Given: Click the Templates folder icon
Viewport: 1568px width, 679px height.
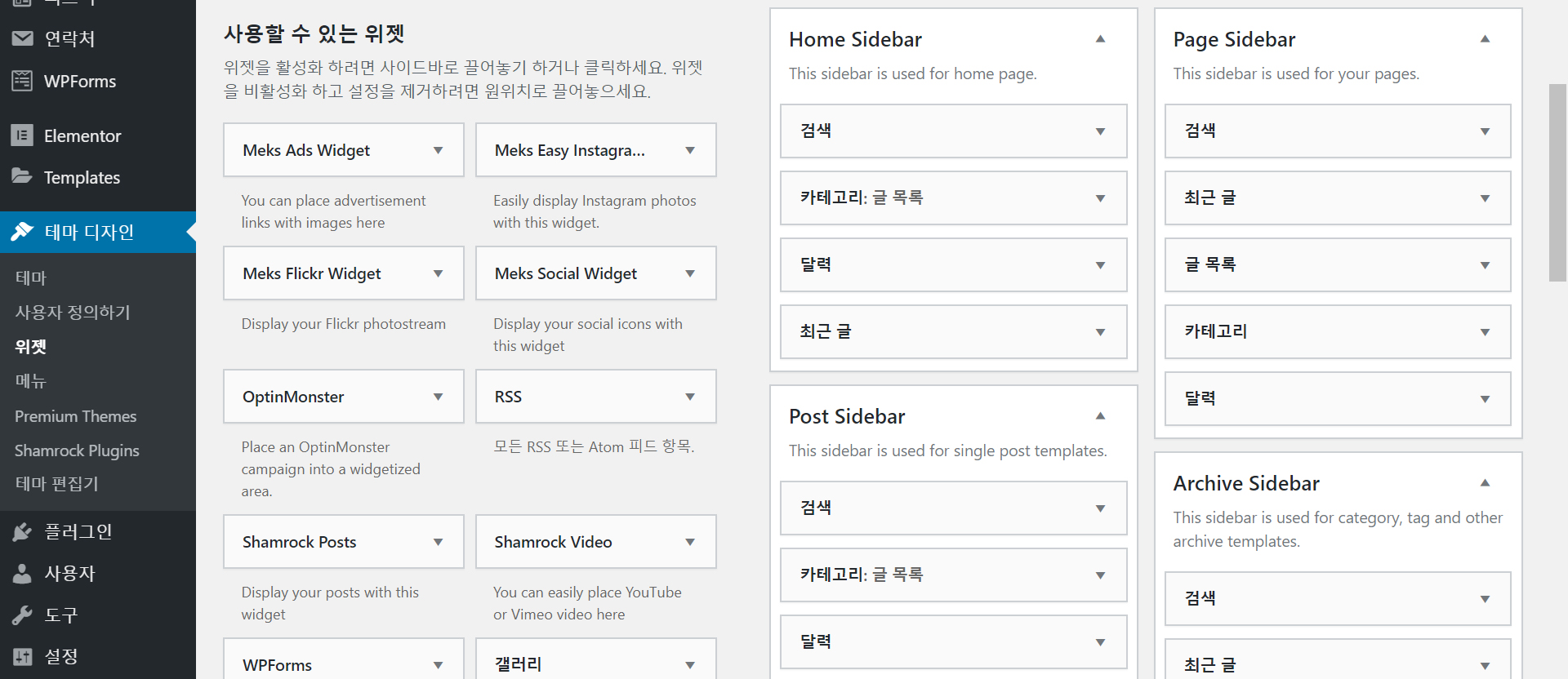Looking at the screenshot, I should tap(22, 176).
